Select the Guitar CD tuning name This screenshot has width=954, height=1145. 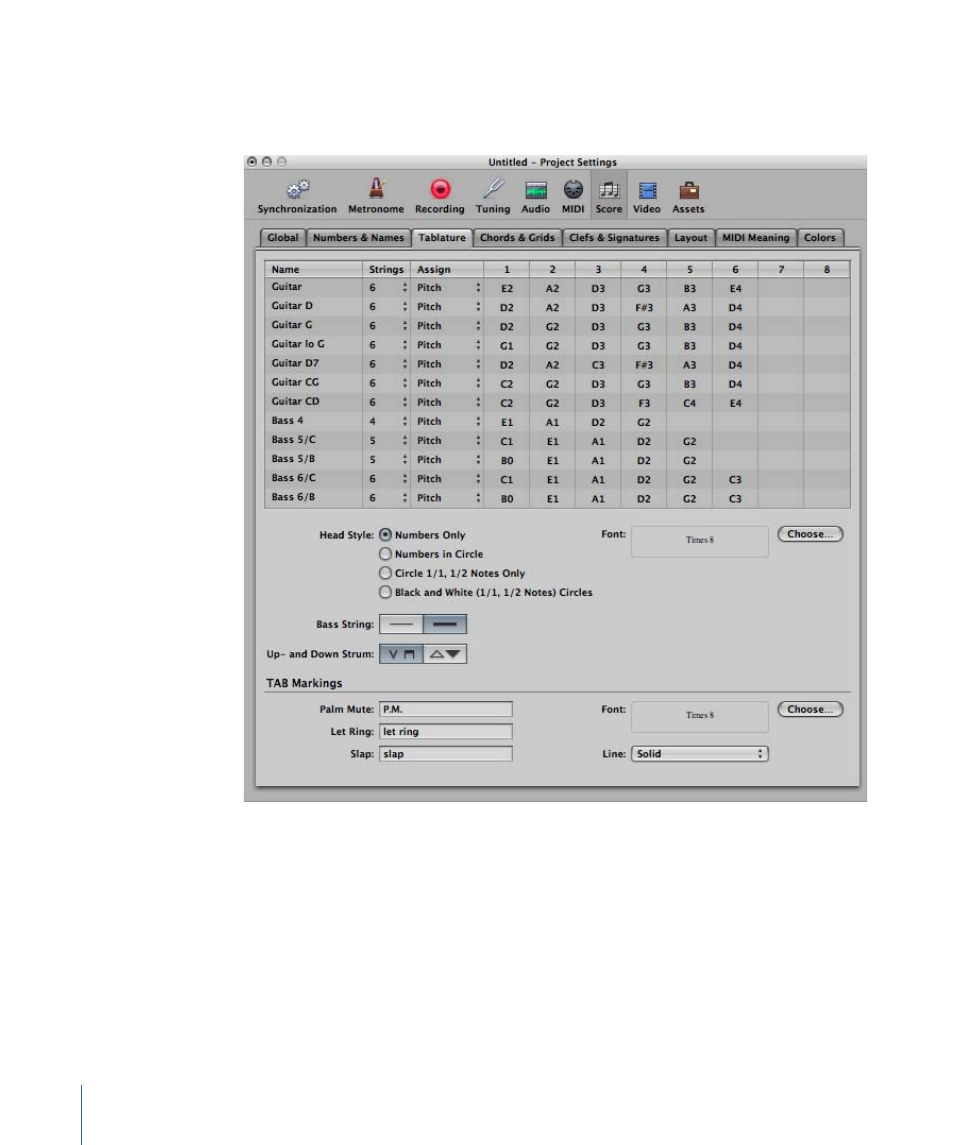pyautogui.click(x=295, y=401)
